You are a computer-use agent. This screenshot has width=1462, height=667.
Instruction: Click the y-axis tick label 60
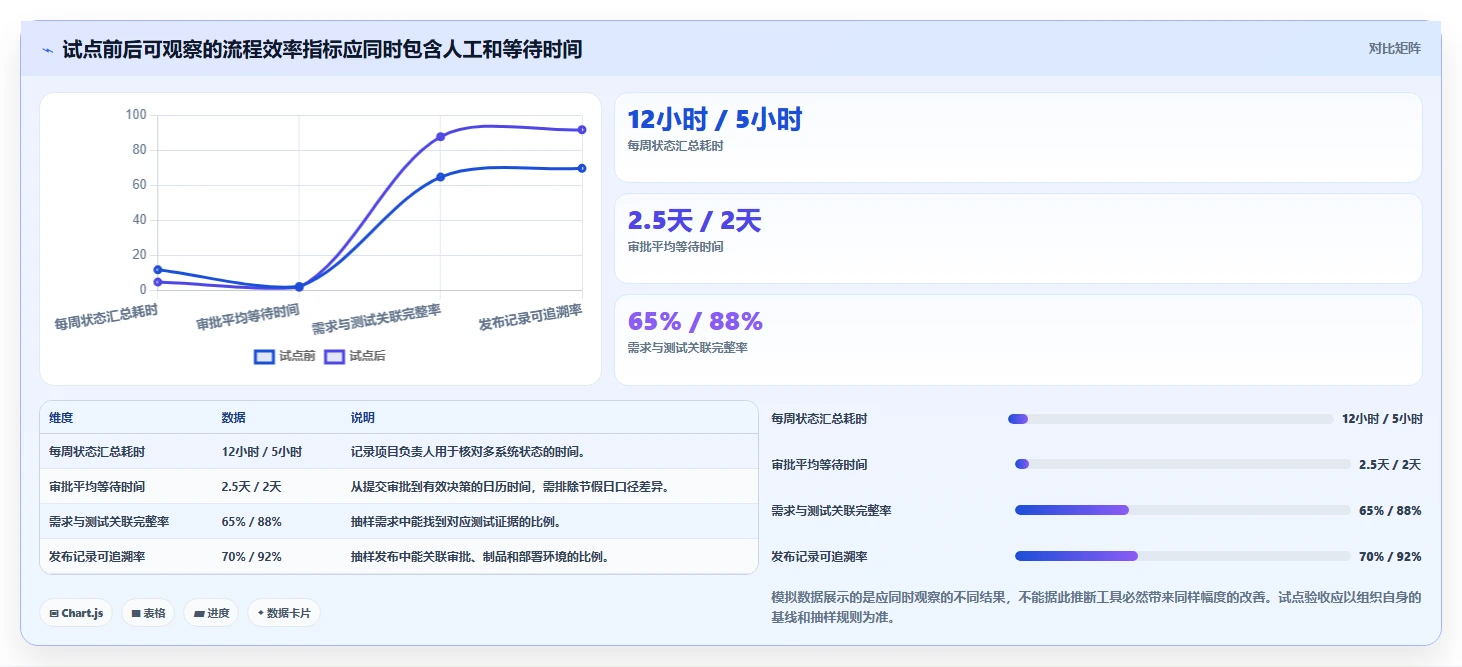[x=140, y=185]
